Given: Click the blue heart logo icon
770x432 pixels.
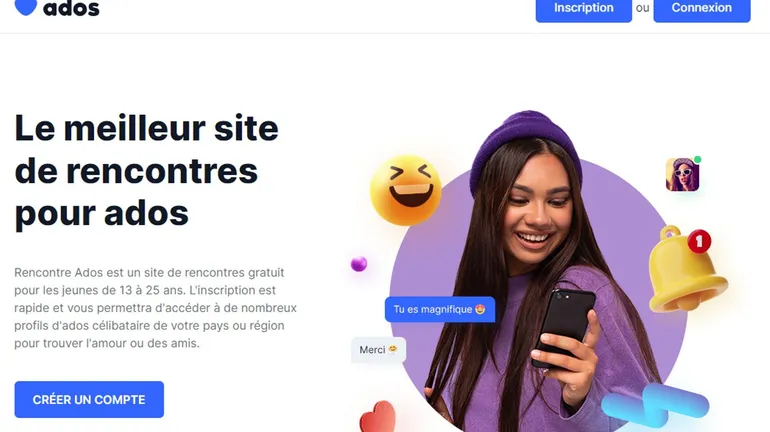Looking at the screenshot, I should click(26, 7).
